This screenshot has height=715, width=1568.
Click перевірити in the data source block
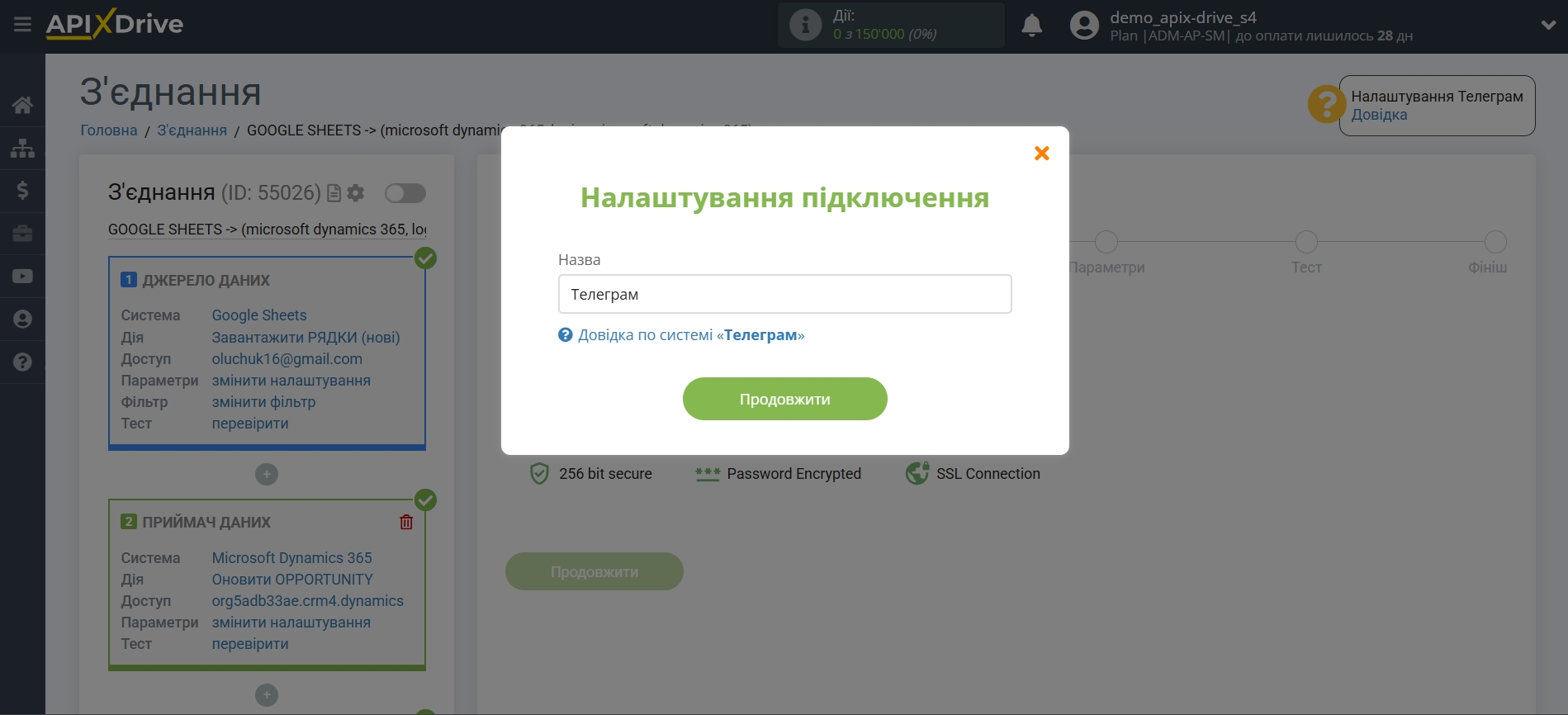coord(250,424)
